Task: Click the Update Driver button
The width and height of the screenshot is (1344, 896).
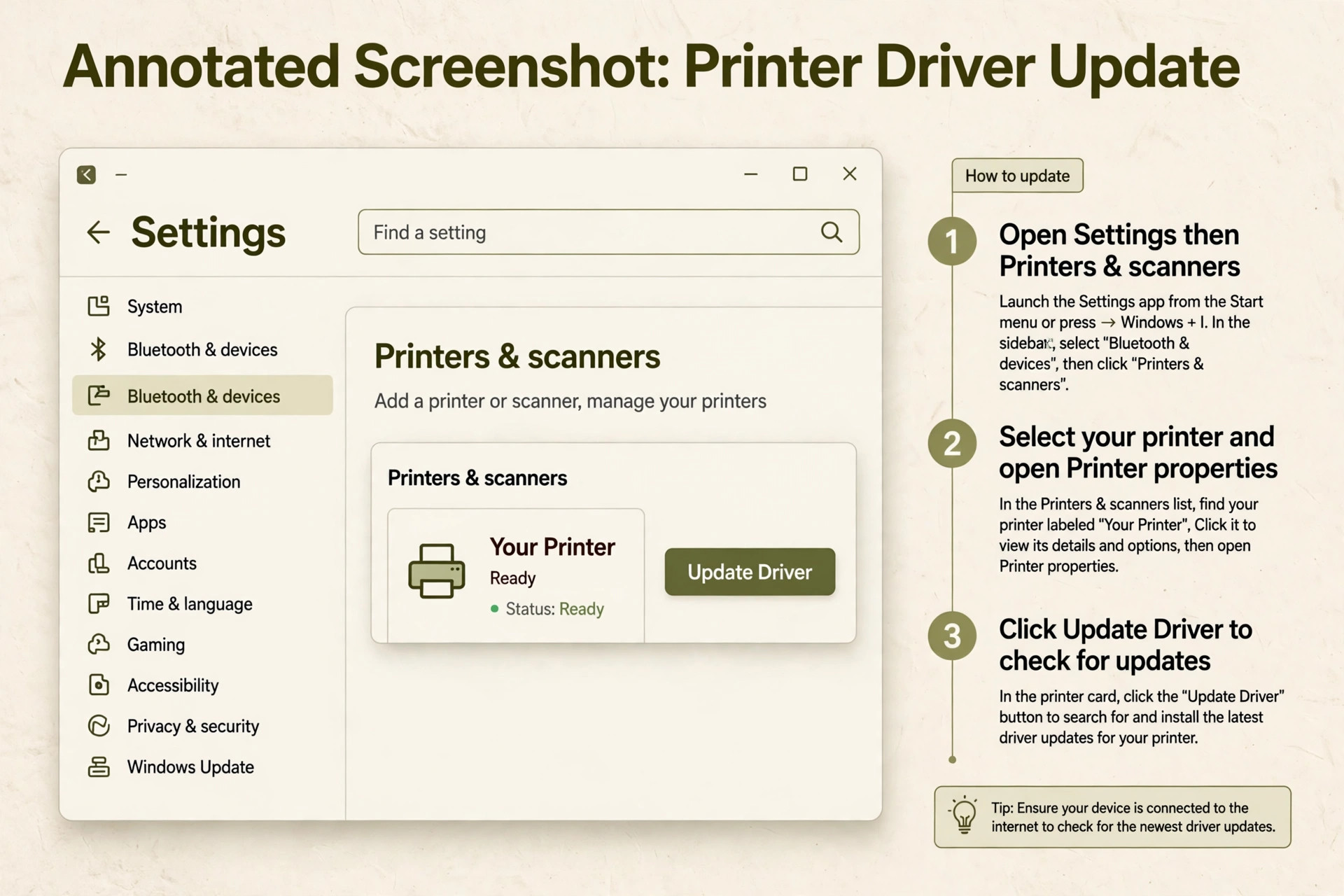Action: pyautogui.click(x=750, y=572)
